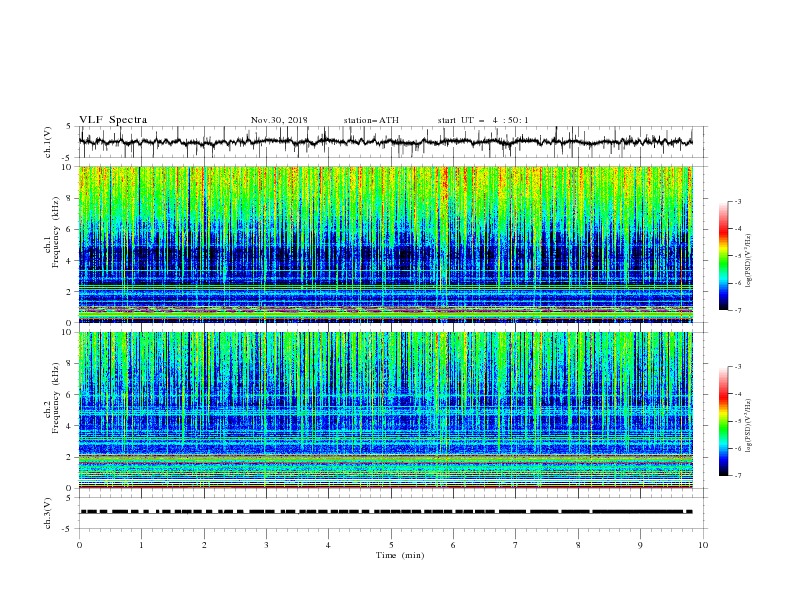Click the "-3" label on ch.2 colorbar
The image size is (792, 612).
pyautogui.click(x=737, y=367)
